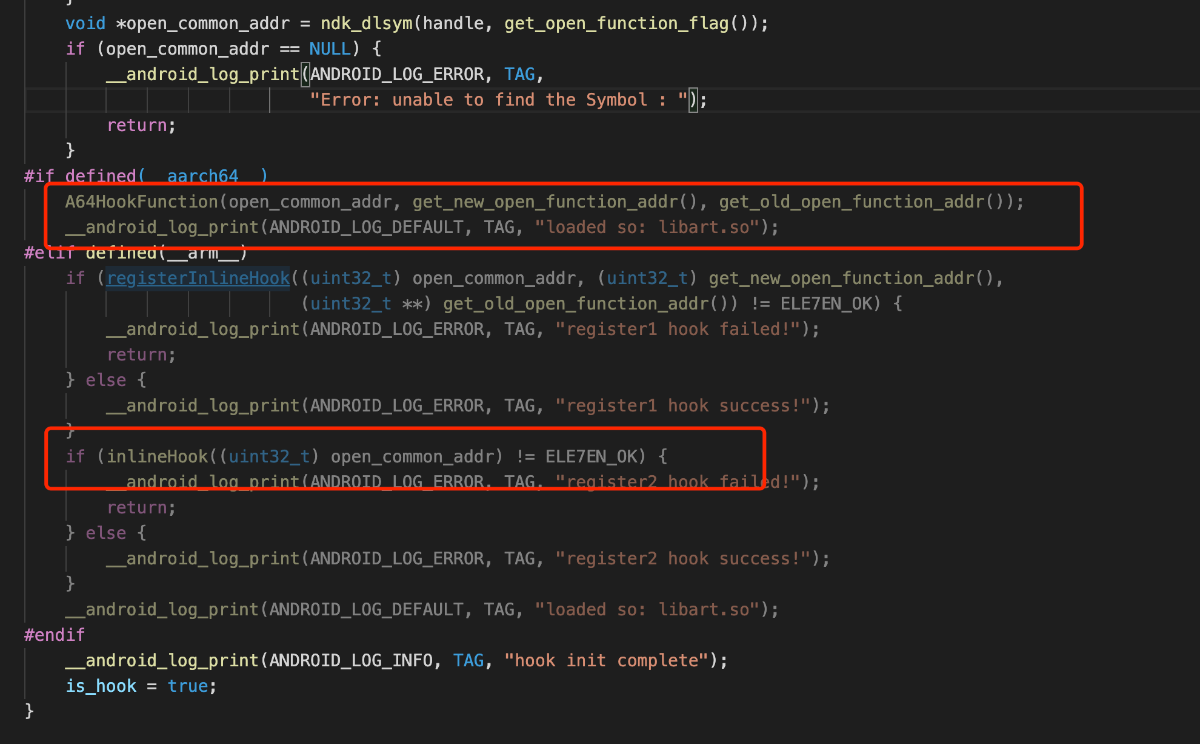Click ELE7EN_OK on the inlineHook line
1200x744 pixels.
coord(591,456)
